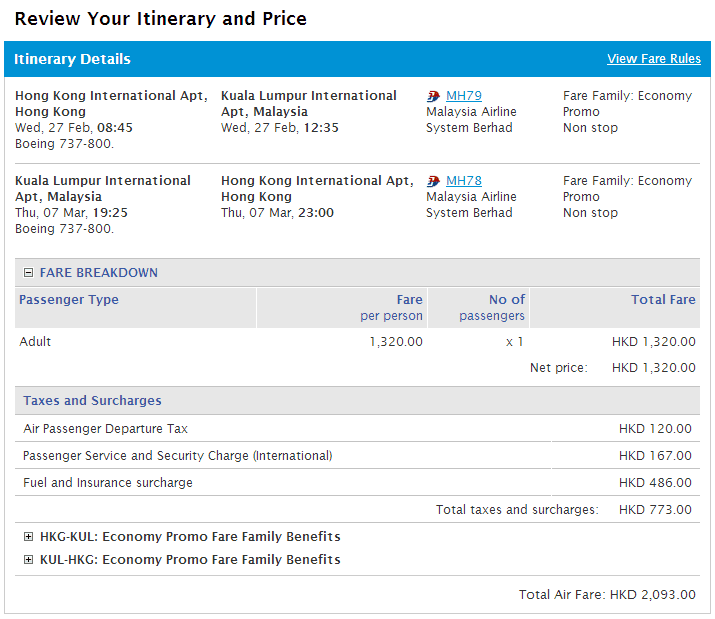Expand HKG-KUL benefits using the plus icon

tap(28, 537)
